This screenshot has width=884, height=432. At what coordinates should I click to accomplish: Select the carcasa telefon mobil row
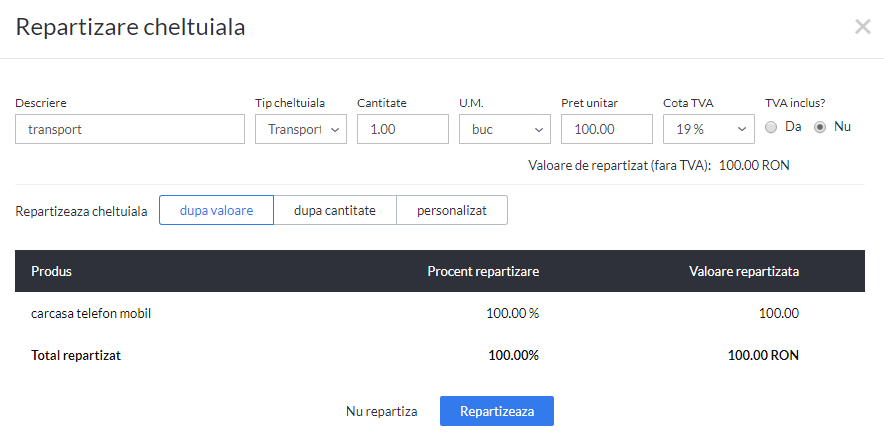tap(440, 313)
